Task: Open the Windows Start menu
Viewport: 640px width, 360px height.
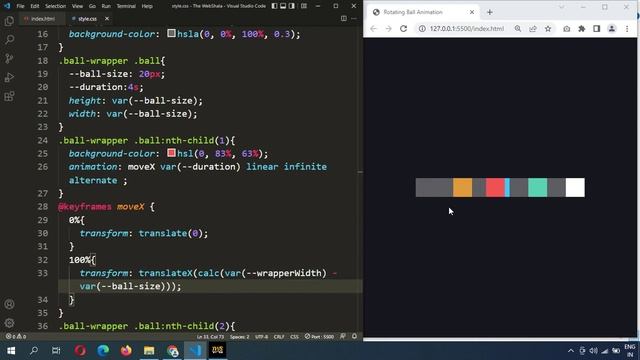Action: pos(11,350)
